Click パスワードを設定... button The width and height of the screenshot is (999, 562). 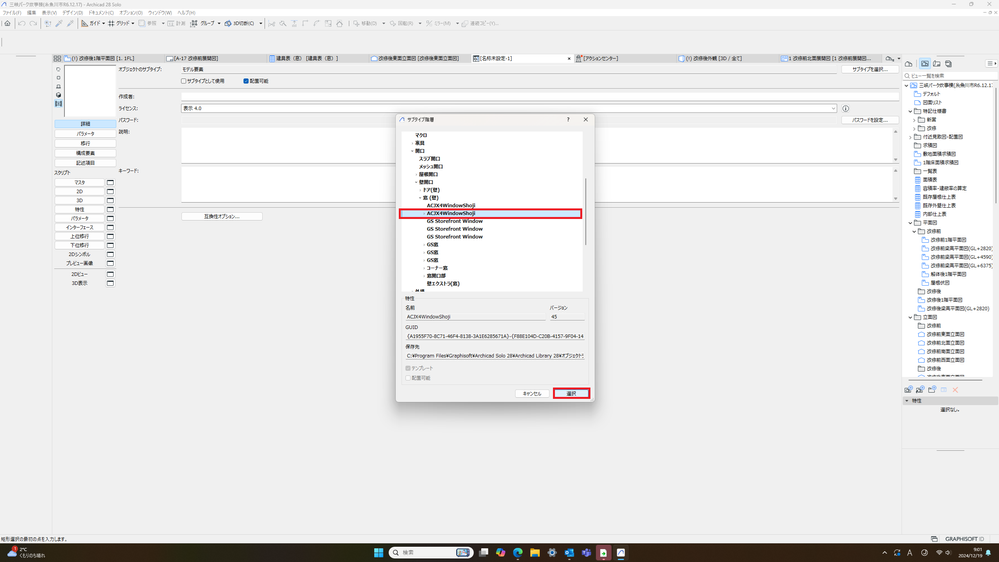coord(870,120)
